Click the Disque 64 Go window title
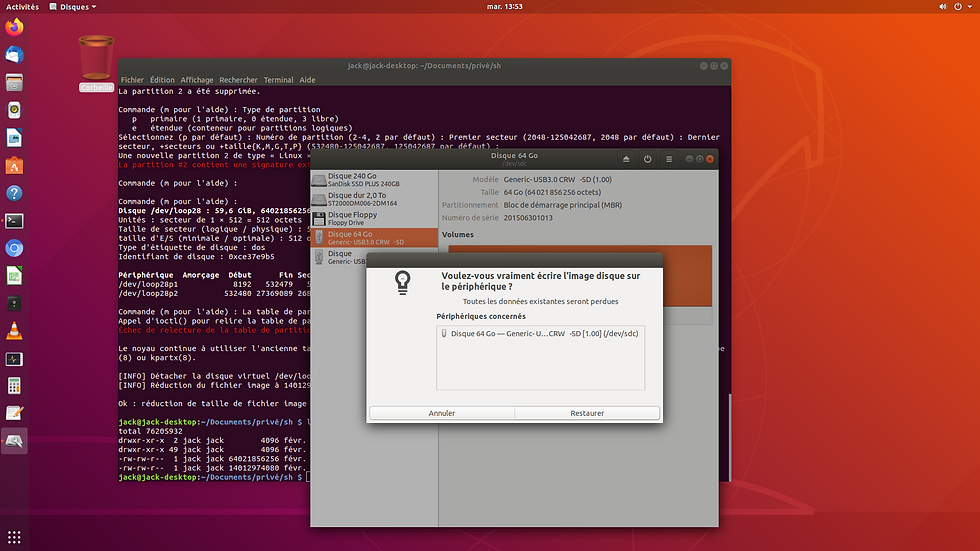 [x=514, y=156]
